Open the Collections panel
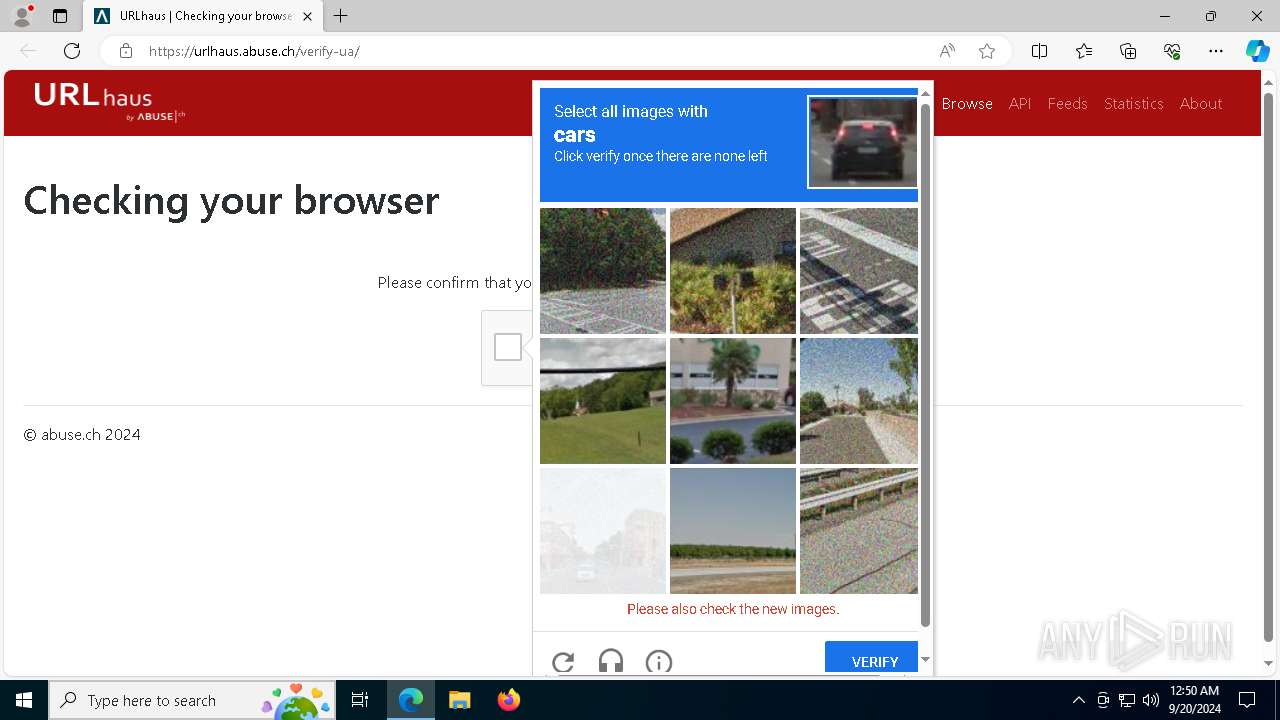 click(1128, 51)
